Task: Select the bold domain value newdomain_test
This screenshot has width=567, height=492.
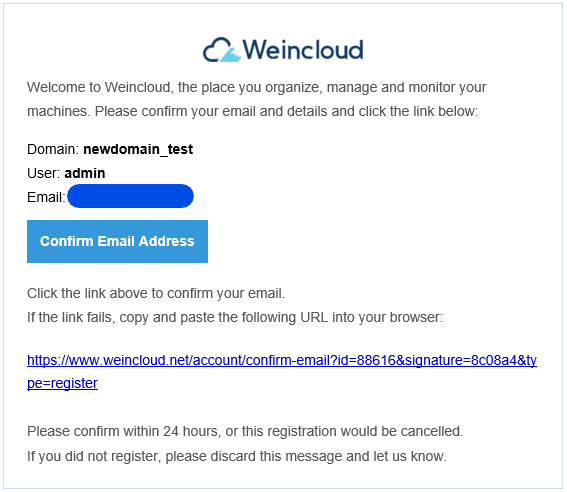Action: (138, 149)
